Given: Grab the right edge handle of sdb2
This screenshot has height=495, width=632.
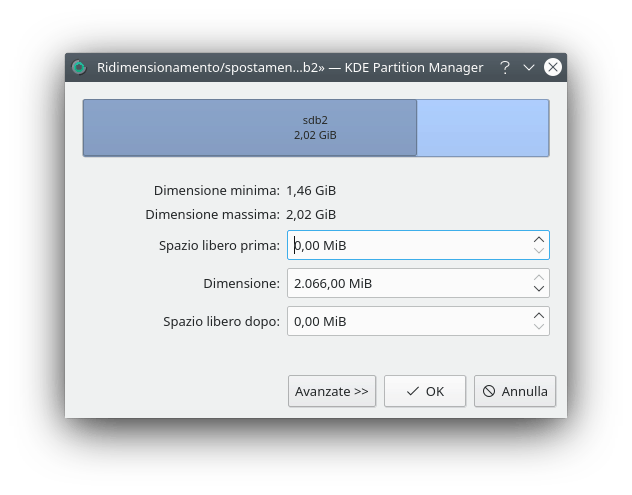Looking at the screenshot, I should pos(415,127).
